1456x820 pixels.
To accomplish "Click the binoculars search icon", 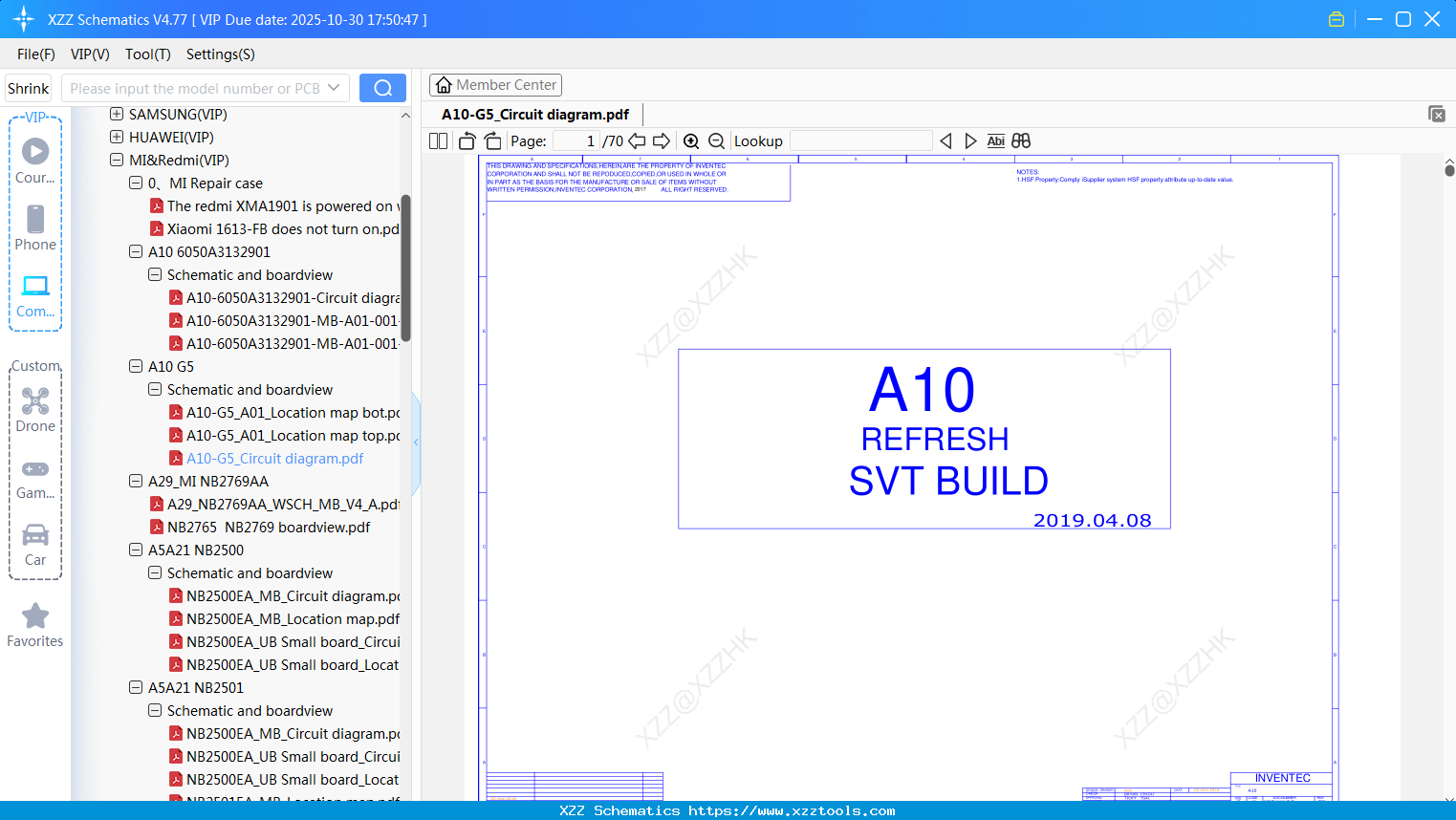I will click(x=1021, y=141).
